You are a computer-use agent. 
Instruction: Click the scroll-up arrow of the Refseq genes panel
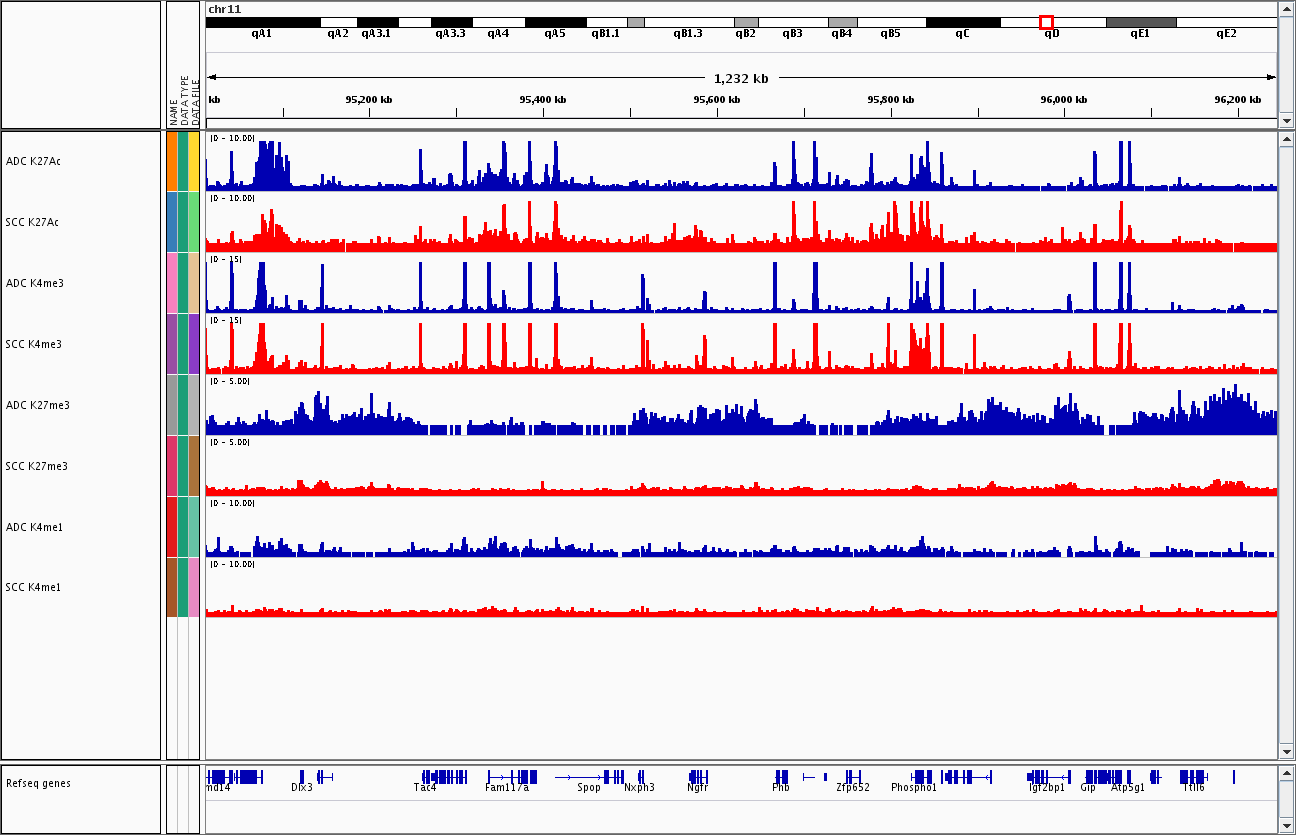point(1285,773)
